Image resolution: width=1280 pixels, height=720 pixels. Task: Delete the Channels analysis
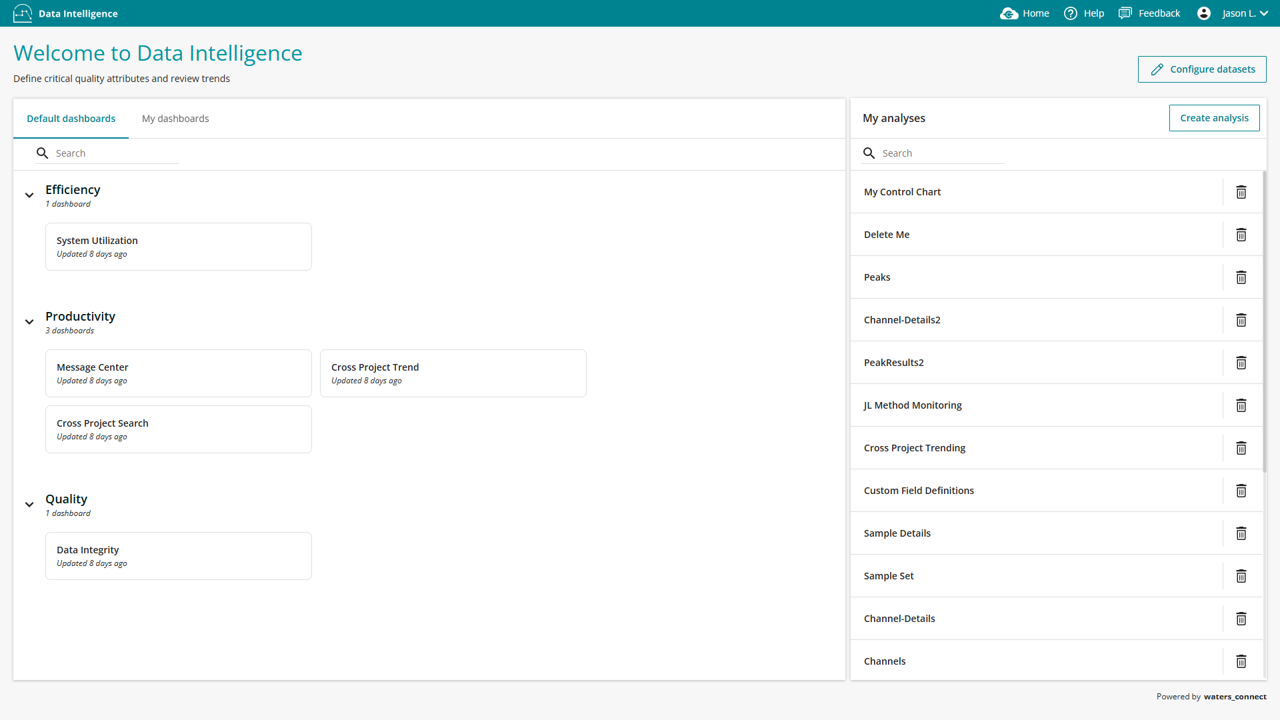[1241, 661]
